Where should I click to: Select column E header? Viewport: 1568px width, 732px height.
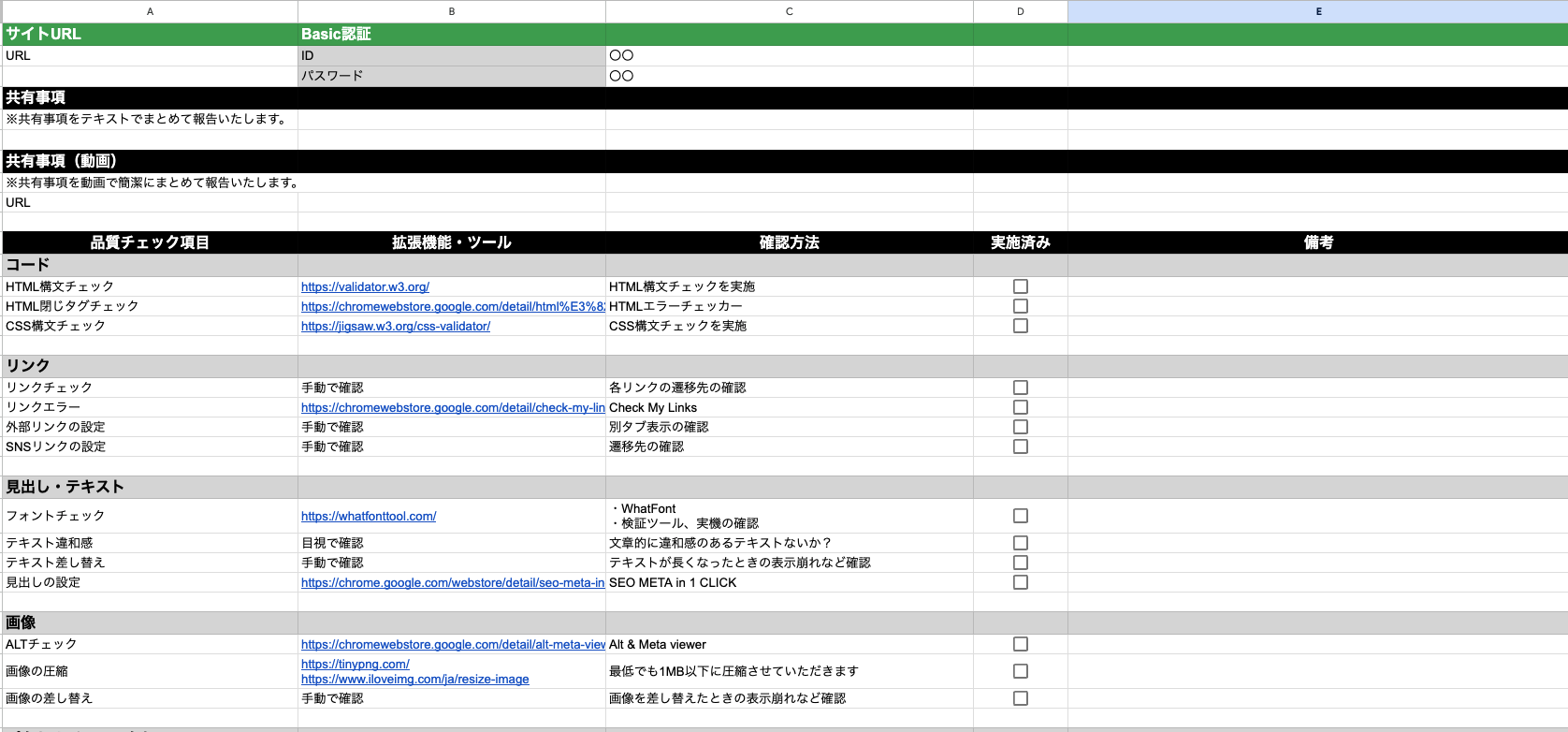coord(1318,11)
